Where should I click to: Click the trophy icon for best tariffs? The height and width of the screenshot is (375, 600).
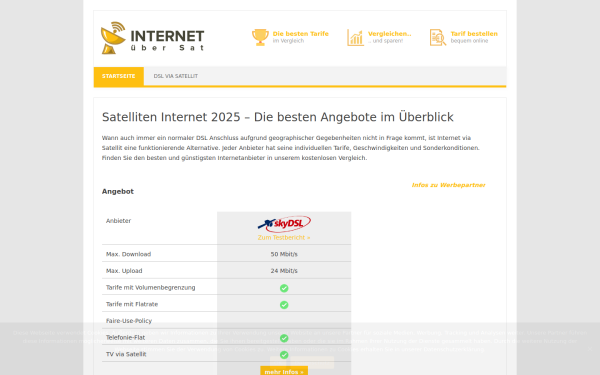pyautogui.click(x=260, y=37)
